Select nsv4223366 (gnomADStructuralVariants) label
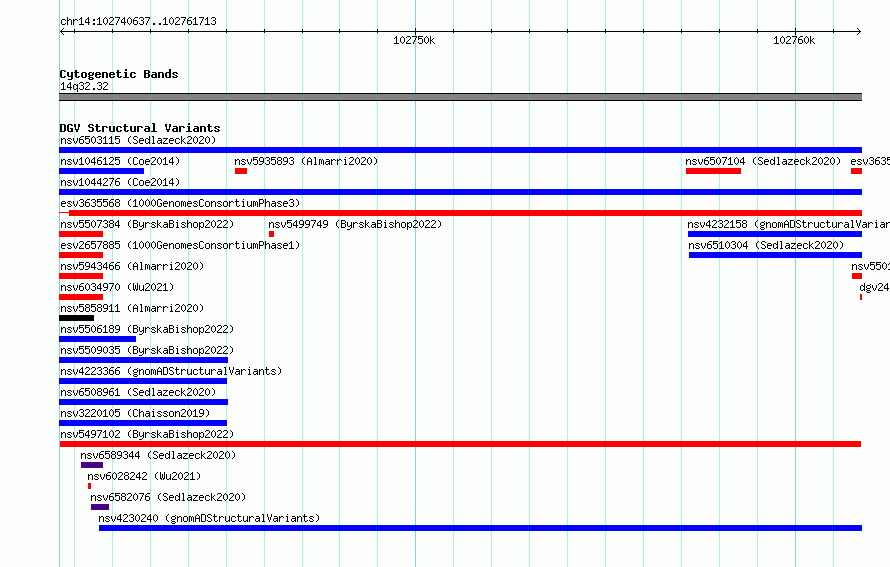Viewport: 890px width, 567px height. (171, 371)
